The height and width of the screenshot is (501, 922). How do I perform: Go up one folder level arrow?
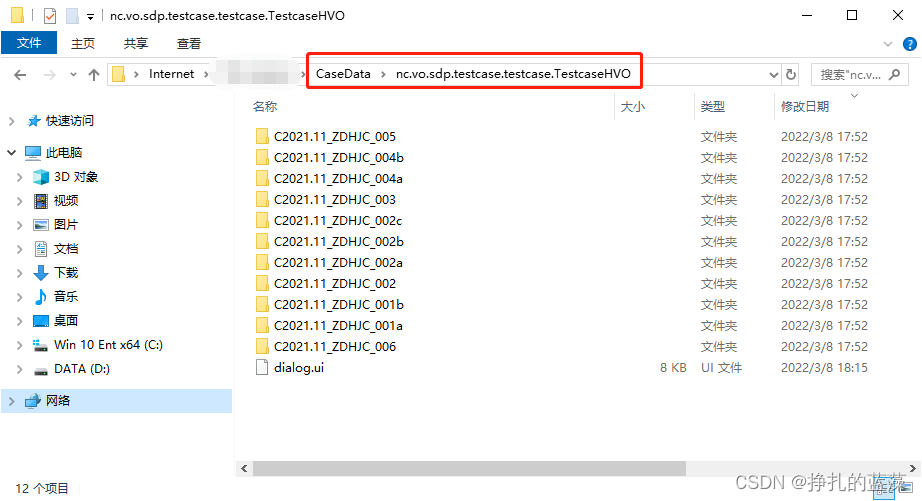pos(93,75)
